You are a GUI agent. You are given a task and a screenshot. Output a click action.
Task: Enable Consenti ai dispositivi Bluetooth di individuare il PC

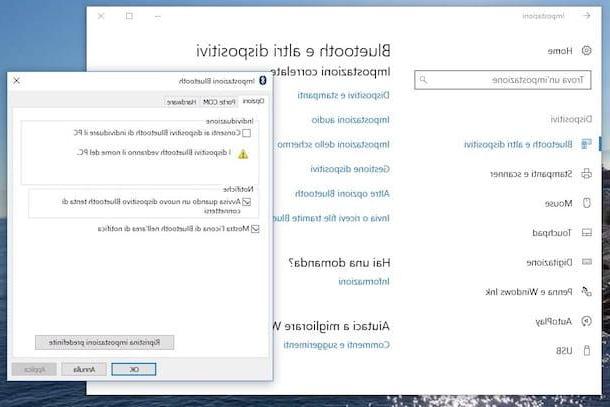coord(246,133)
